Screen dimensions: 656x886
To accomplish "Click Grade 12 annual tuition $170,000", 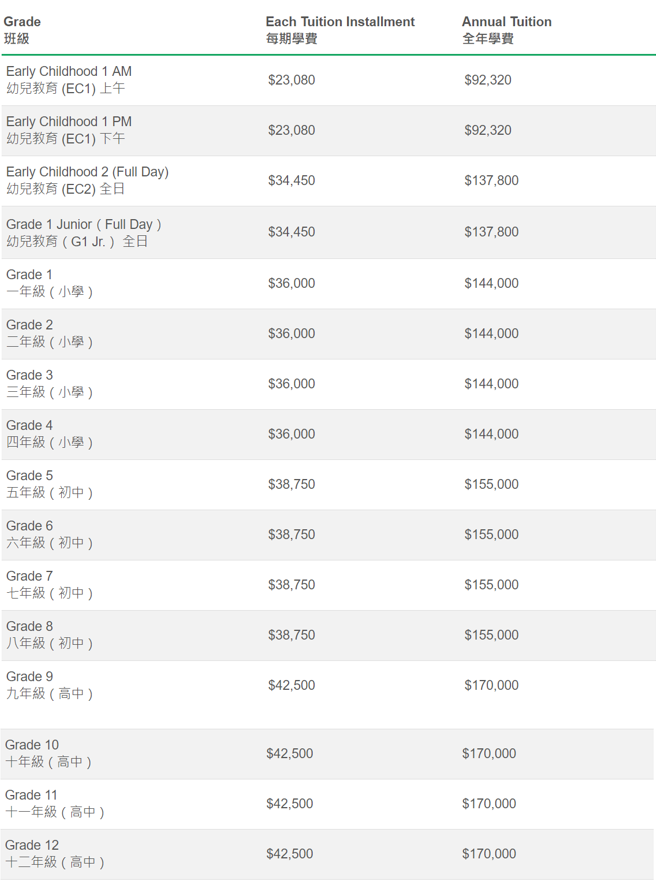I will (489, 854).
